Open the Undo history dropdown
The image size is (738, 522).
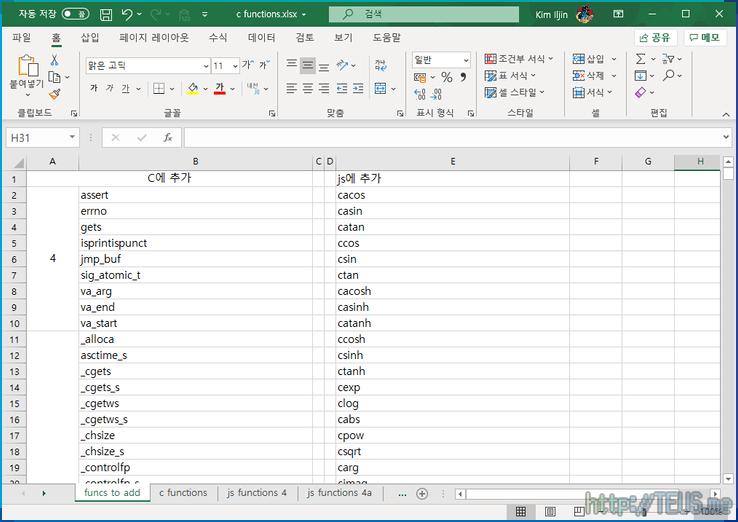139,15
